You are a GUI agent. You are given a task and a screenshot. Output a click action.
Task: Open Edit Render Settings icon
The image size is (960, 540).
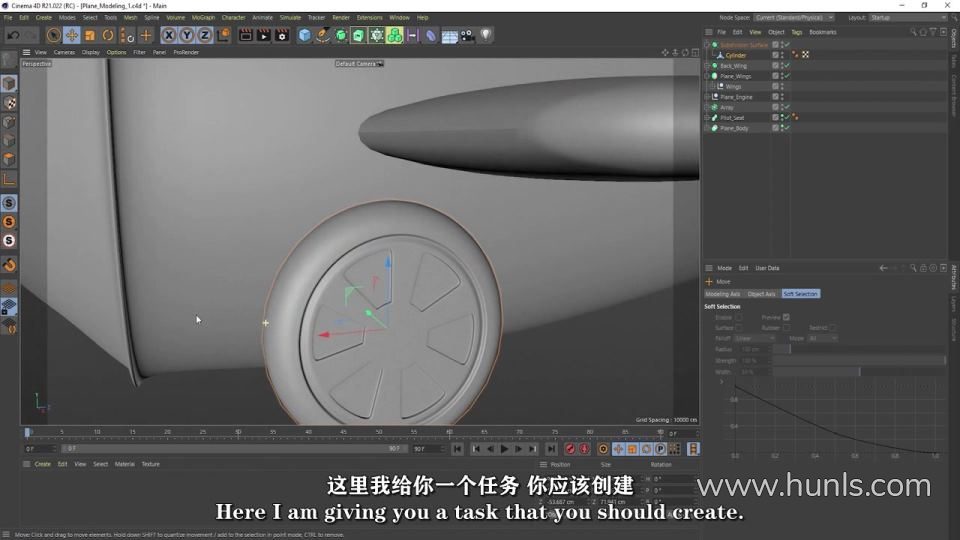(x=282, y=36)
